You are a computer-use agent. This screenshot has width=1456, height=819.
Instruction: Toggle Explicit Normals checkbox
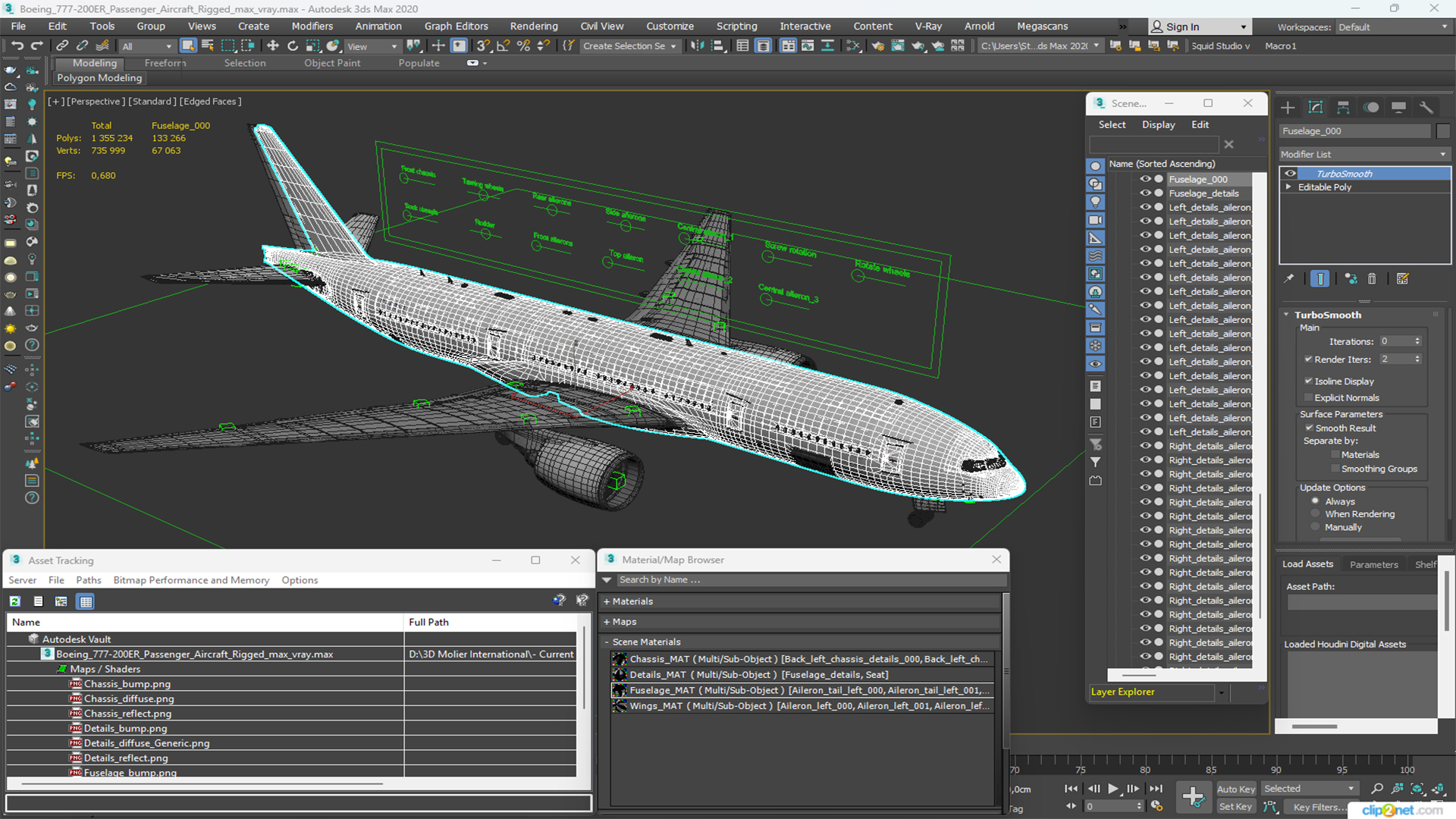point(1308,397)
